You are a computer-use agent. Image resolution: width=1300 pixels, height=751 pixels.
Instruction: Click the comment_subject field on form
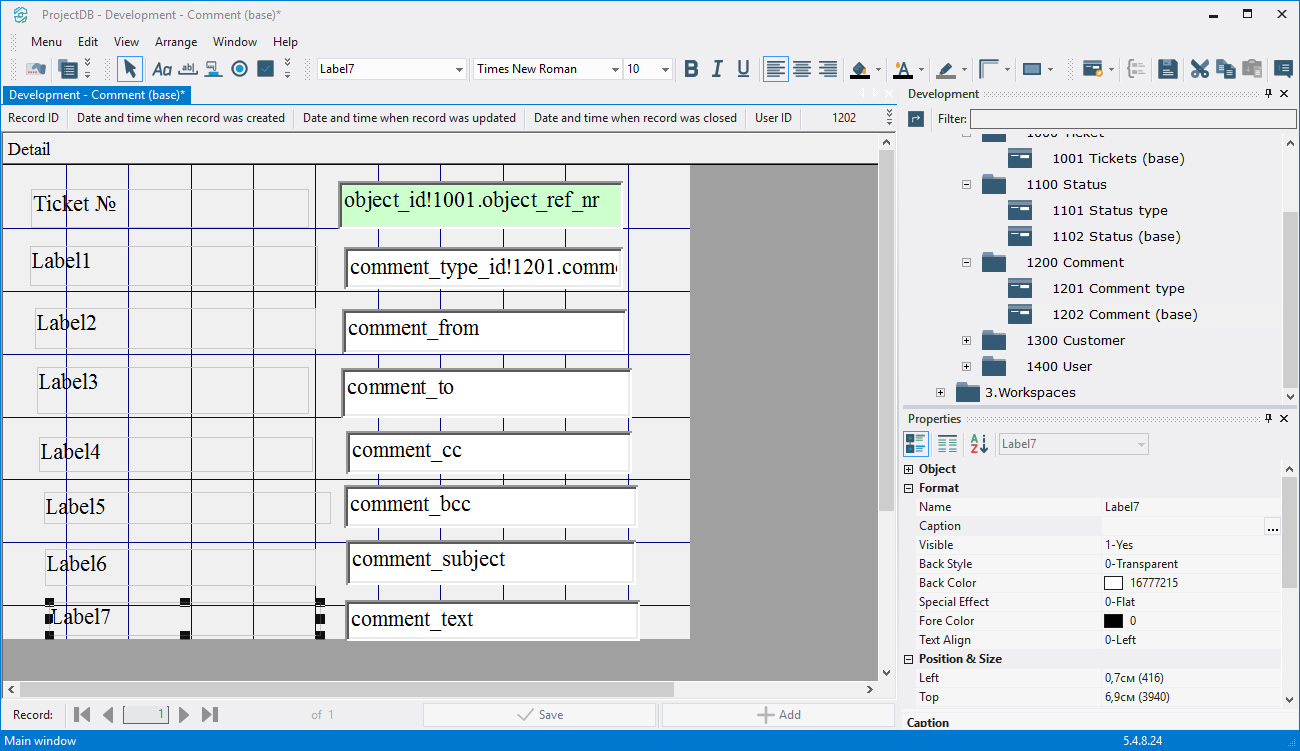click(x=490, y=562)
